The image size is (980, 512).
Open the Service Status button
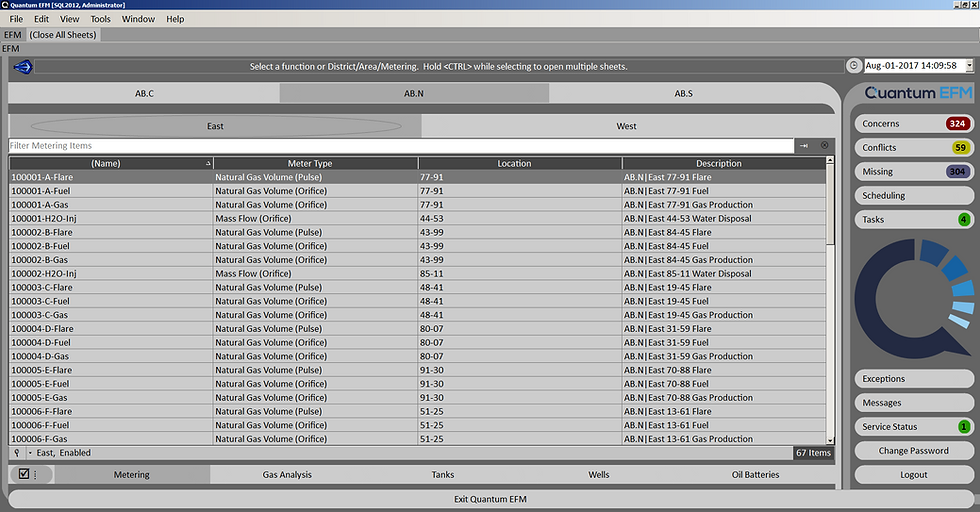[x=913, y=426]
